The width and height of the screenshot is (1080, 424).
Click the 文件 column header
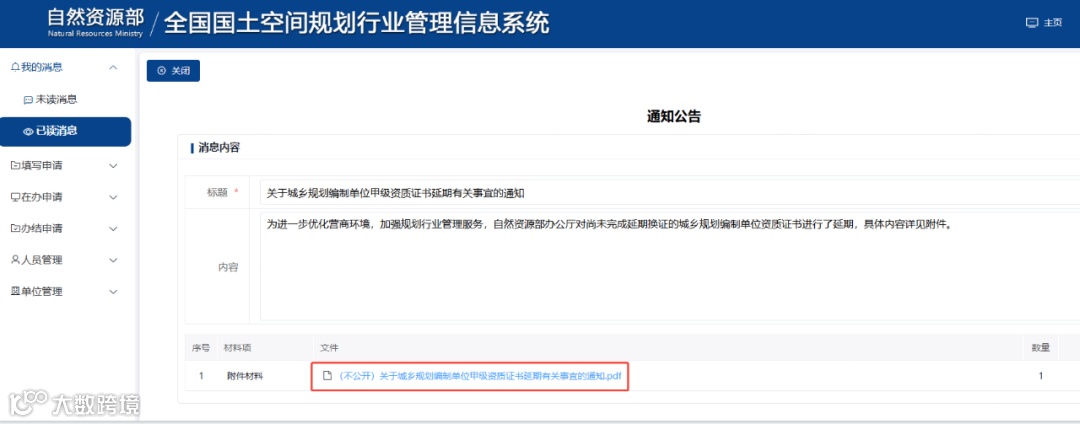click(x=329, y=348)
